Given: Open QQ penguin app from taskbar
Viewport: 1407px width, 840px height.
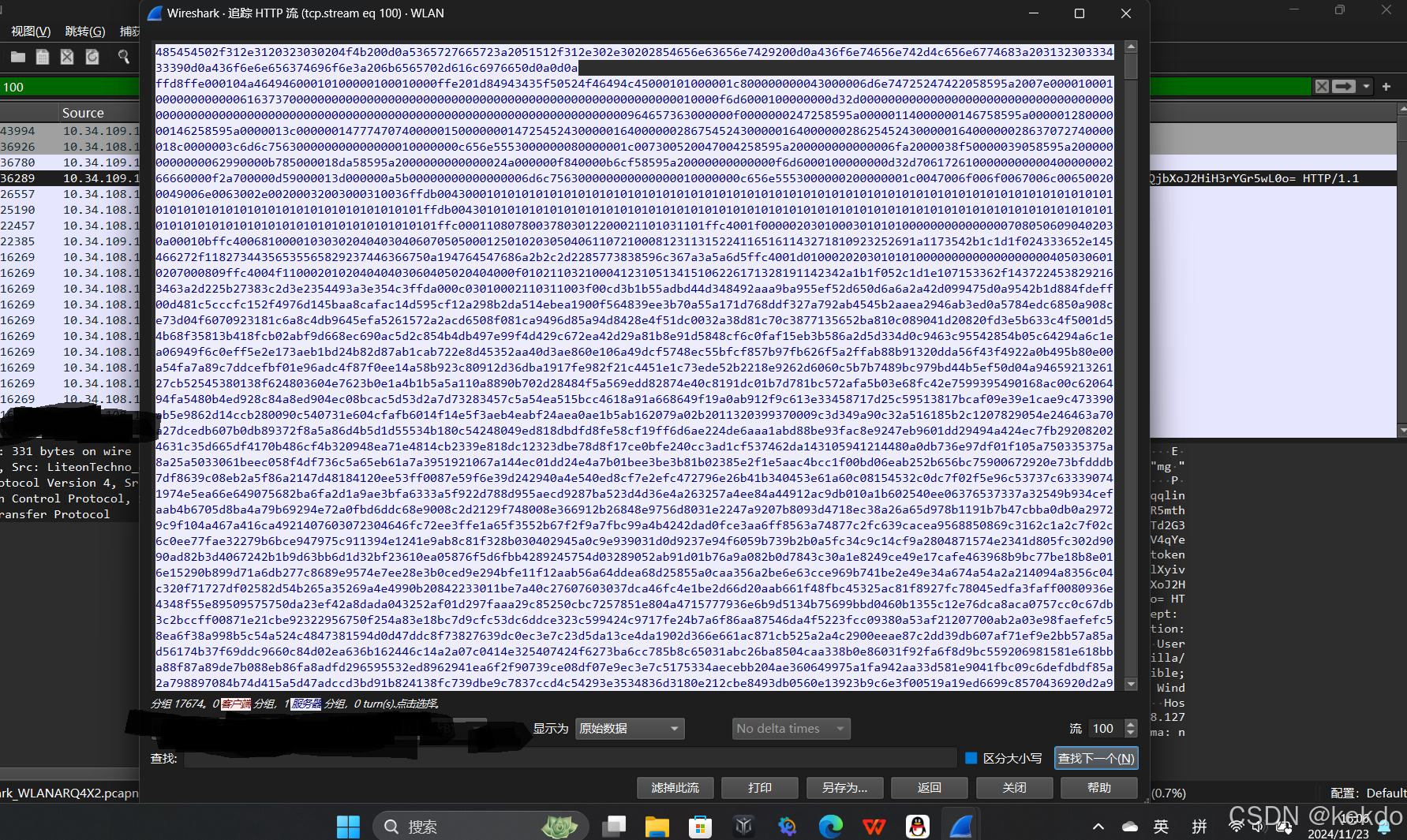Looking at the screenshot, I should click(917, 827).
